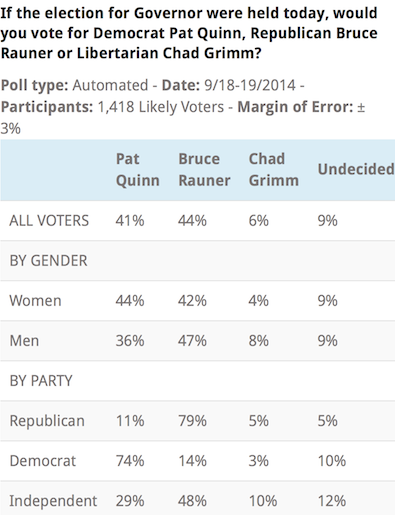395x515 pixels.
Task: Select the Men row label
Action: [24, 341]
